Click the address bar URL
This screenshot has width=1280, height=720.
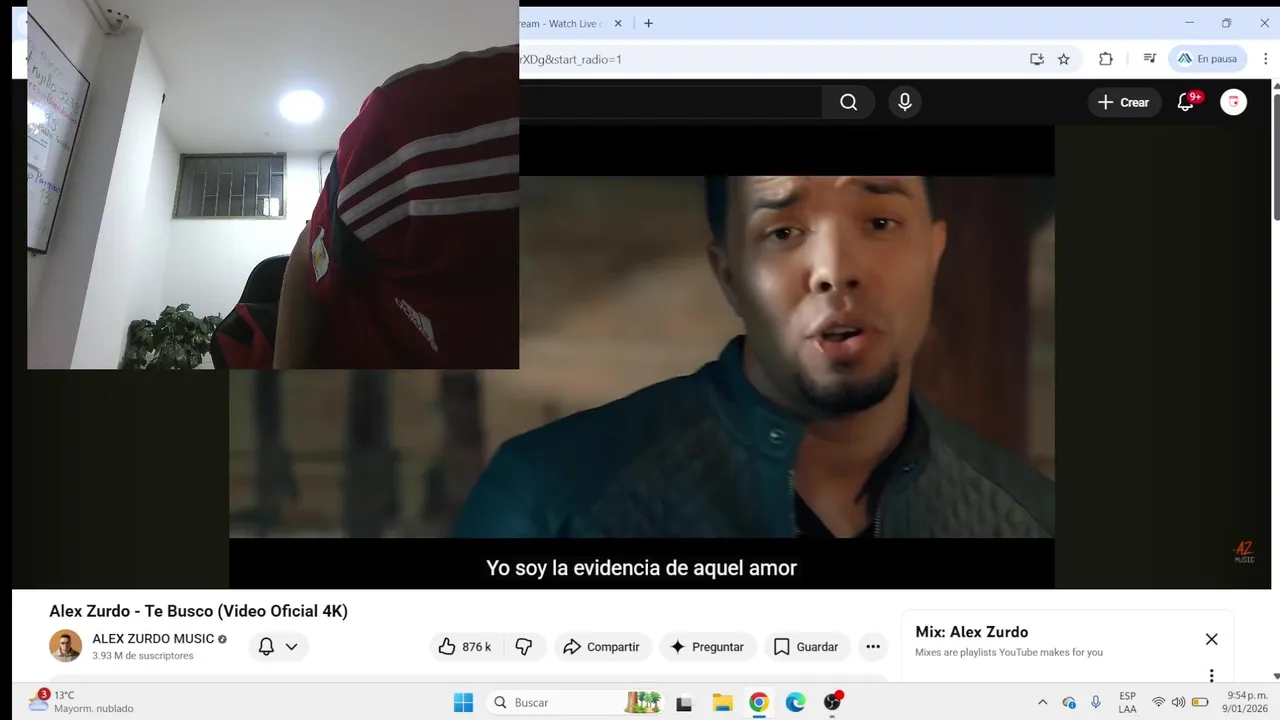coord(570,59)
